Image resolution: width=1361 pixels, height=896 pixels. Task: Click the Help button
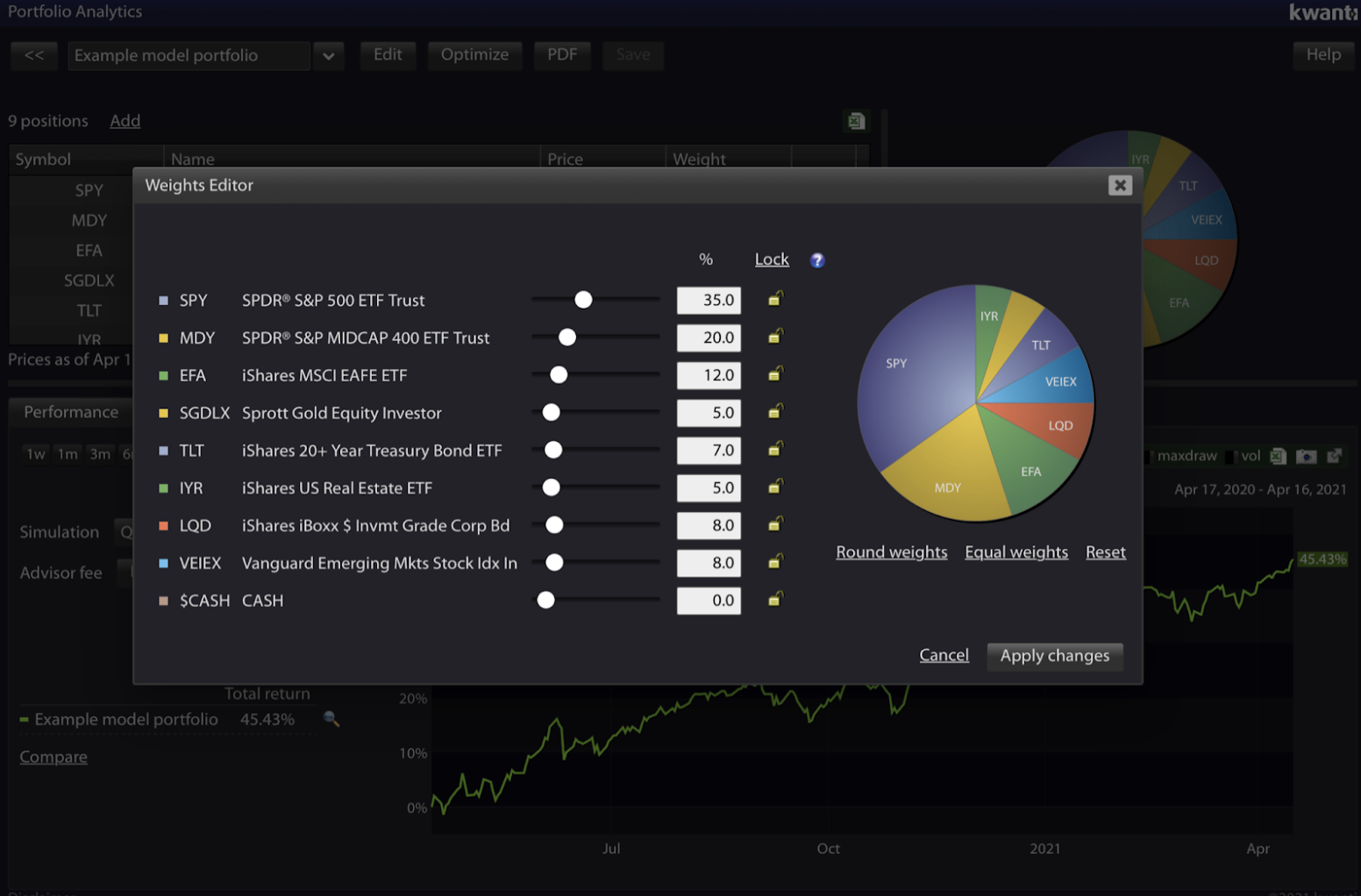coord(1323,55)
